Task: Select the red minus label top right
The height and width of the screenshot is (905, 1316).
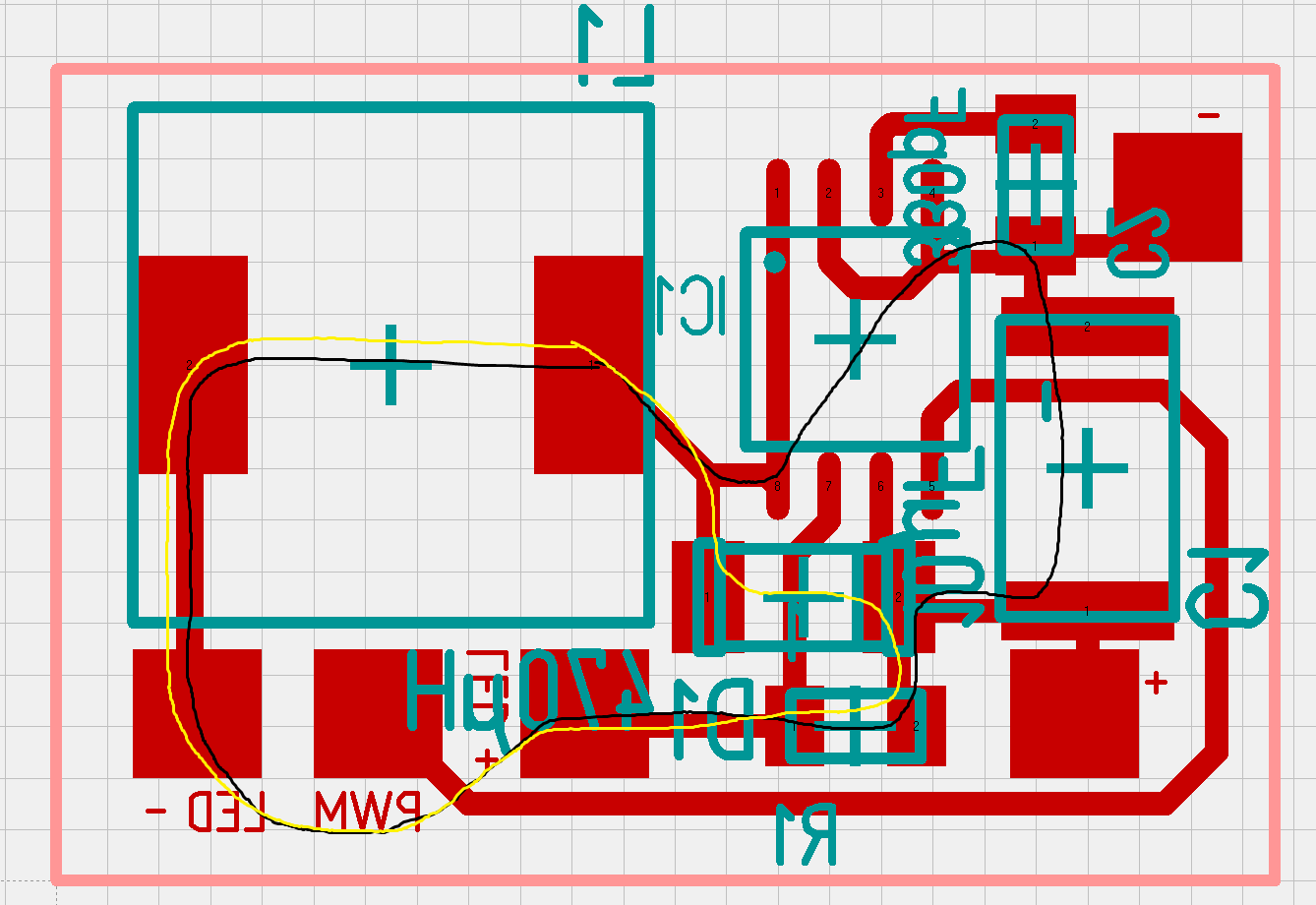Action: coord(1209,116)
